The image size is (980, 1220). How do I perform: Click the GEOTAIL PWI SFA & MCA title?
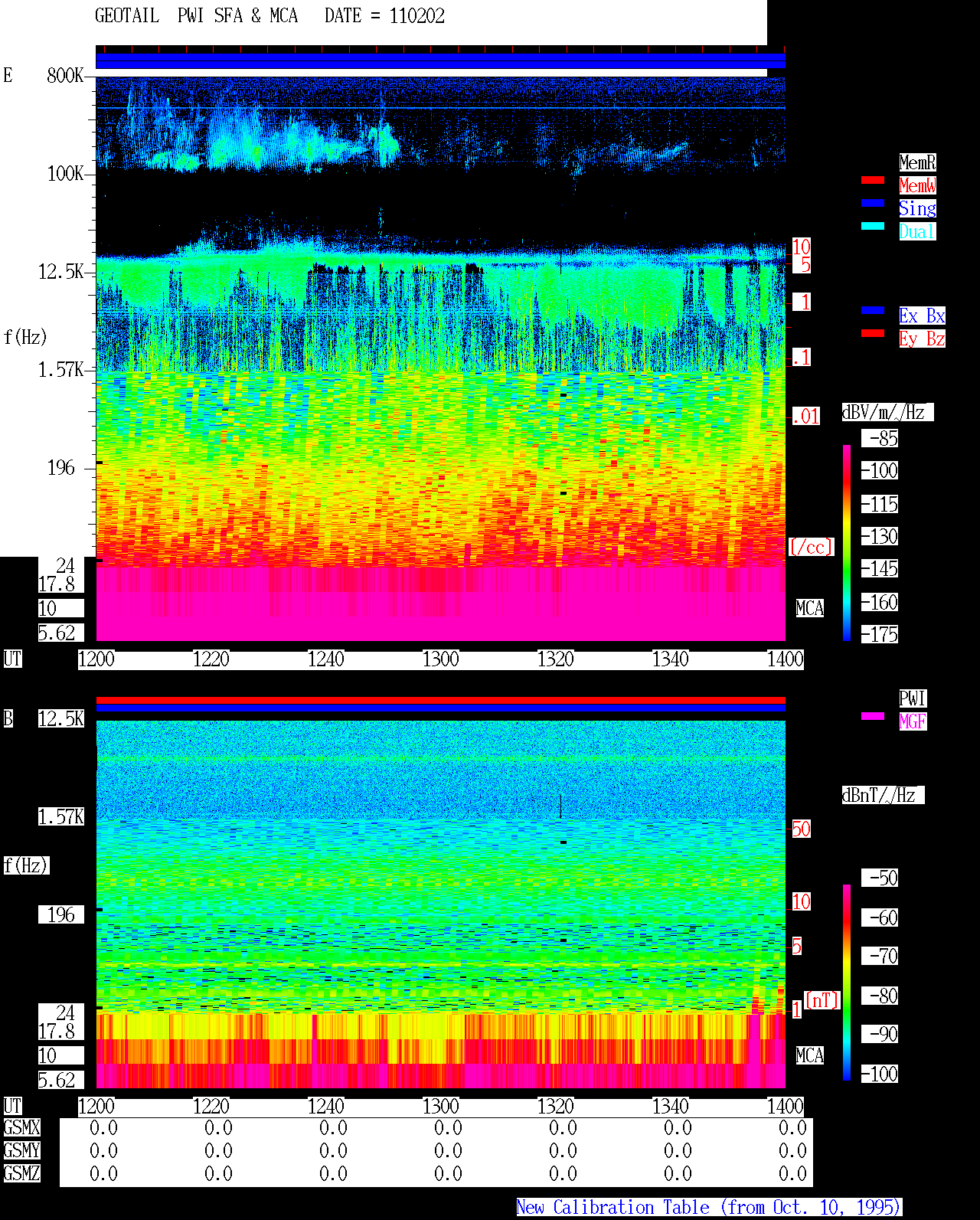coord(196,16)
